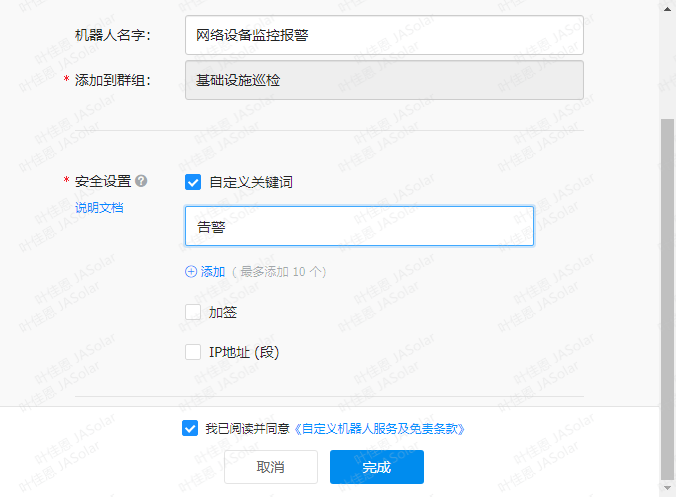Click the blue 完成 button

point(377,467)
